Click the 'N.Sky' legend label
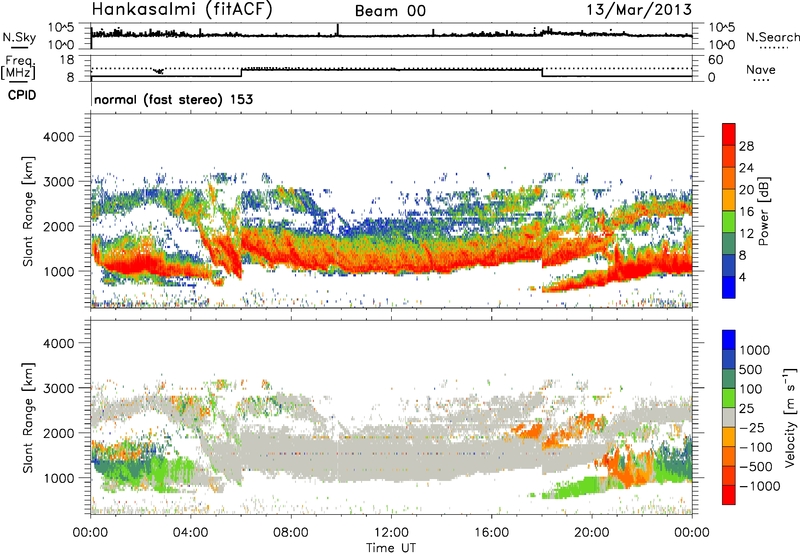Image resolution: width=800 pixels, height=554 pixels. click(x=19, y=37)
